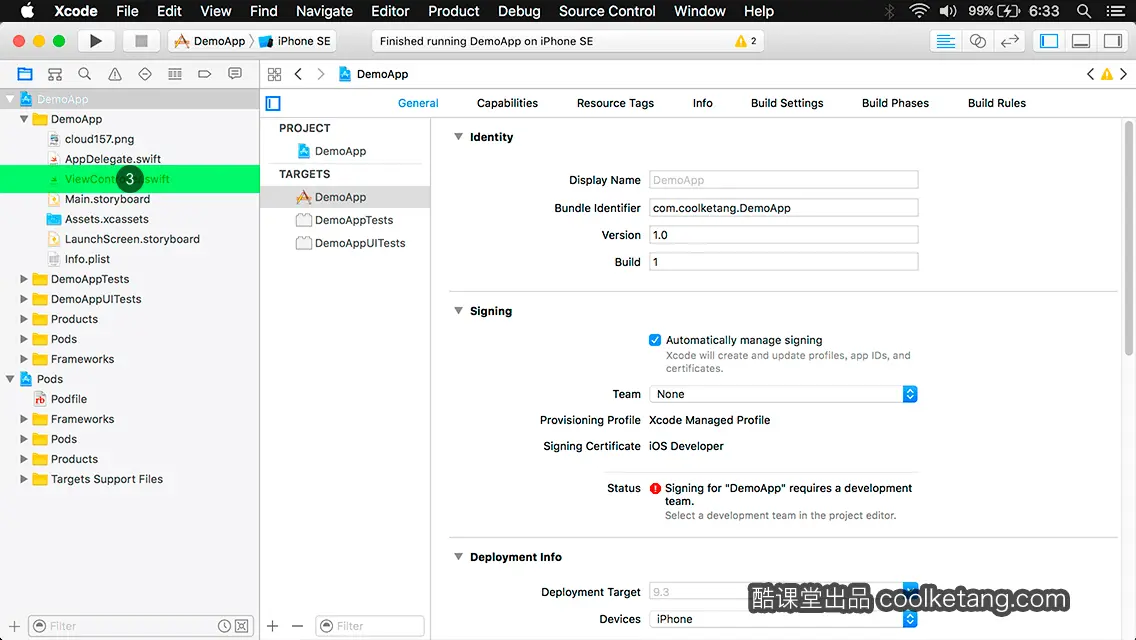
Task: Open the debug navigator
Action: pos(175,74)
